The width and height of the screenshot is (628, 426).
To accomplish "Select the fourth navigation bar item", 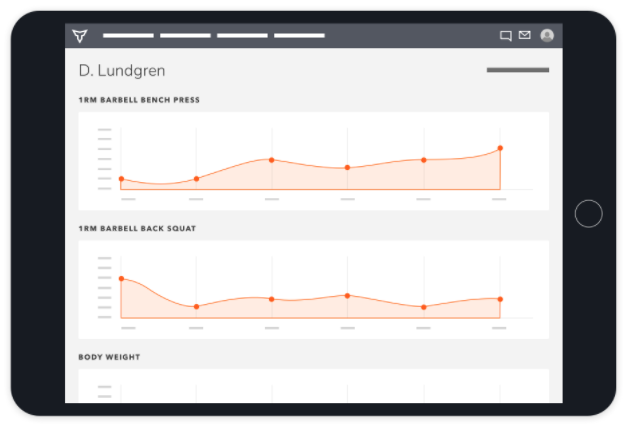I will [x=299, y=36].
